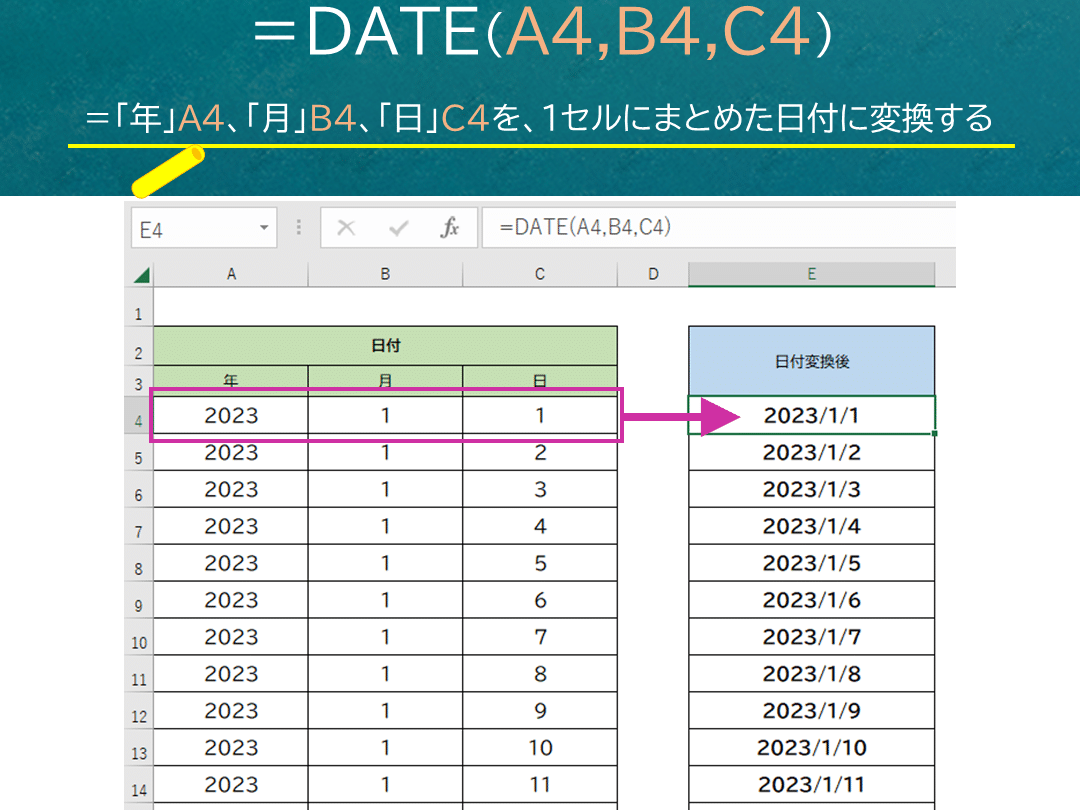Select cell E4 showing 2023/1/1
Image resolution: width=1080 pixels, height=810 pixels.
[x=811, y=415]
